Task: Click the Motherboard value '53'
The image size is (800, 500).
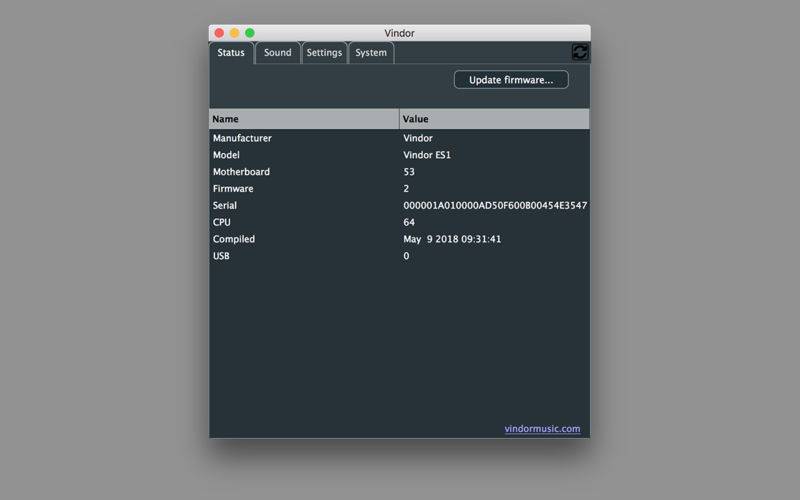Action: click(409, 172)
